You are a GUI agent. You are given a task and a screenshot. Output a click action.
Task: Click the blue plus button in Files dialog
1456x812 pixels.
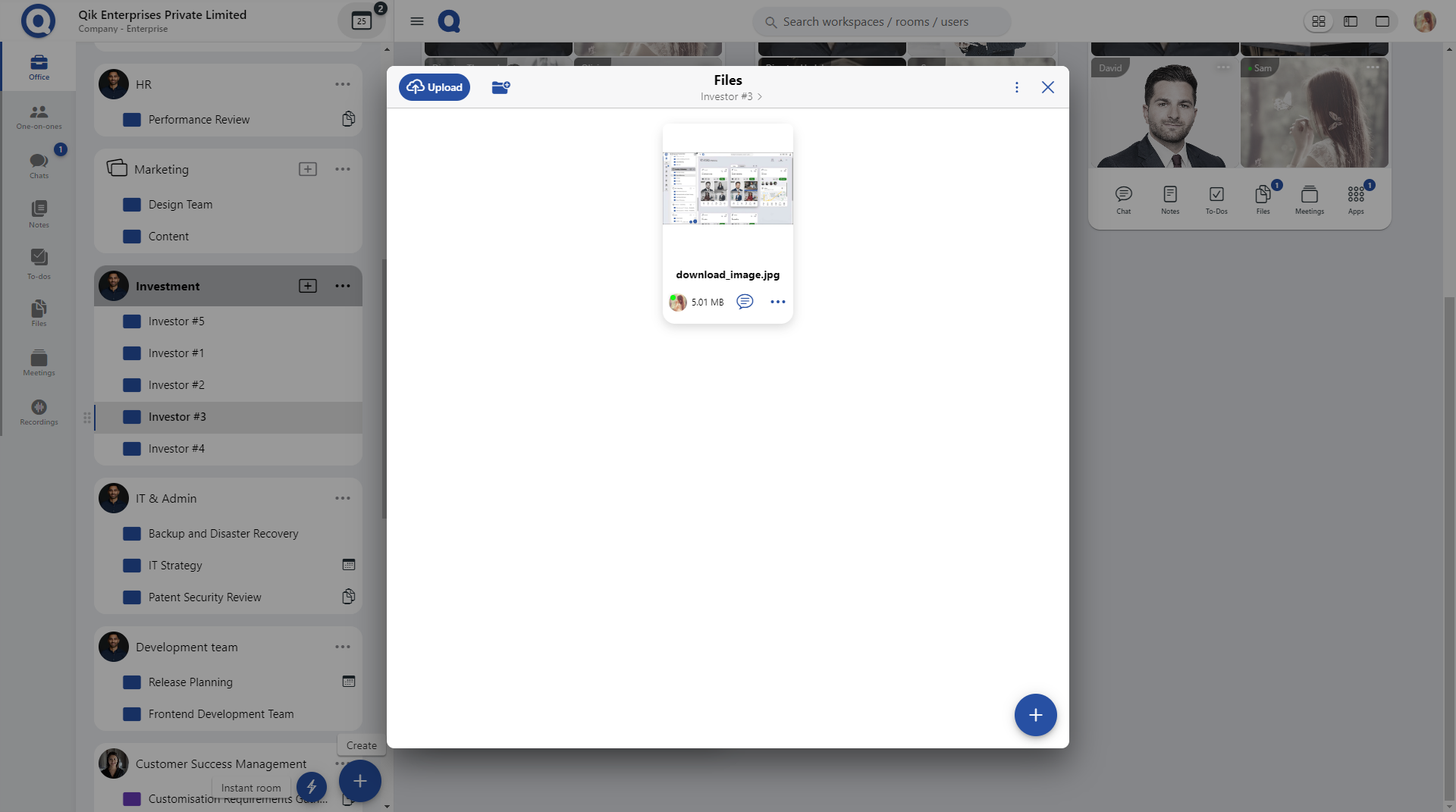point(1035,715)
